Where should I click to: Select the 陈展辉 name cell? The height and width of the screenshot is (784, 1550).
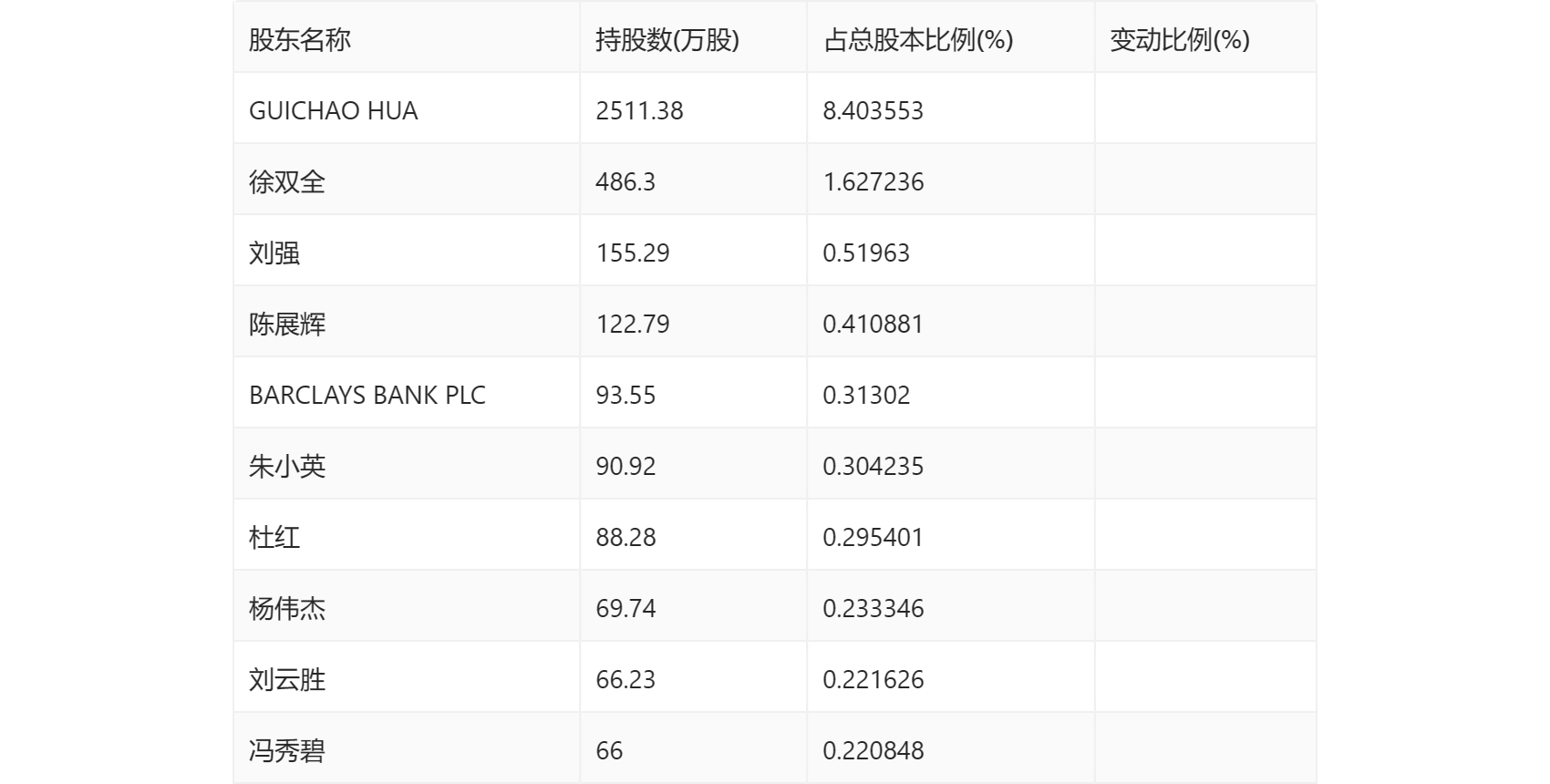(287, 325)
